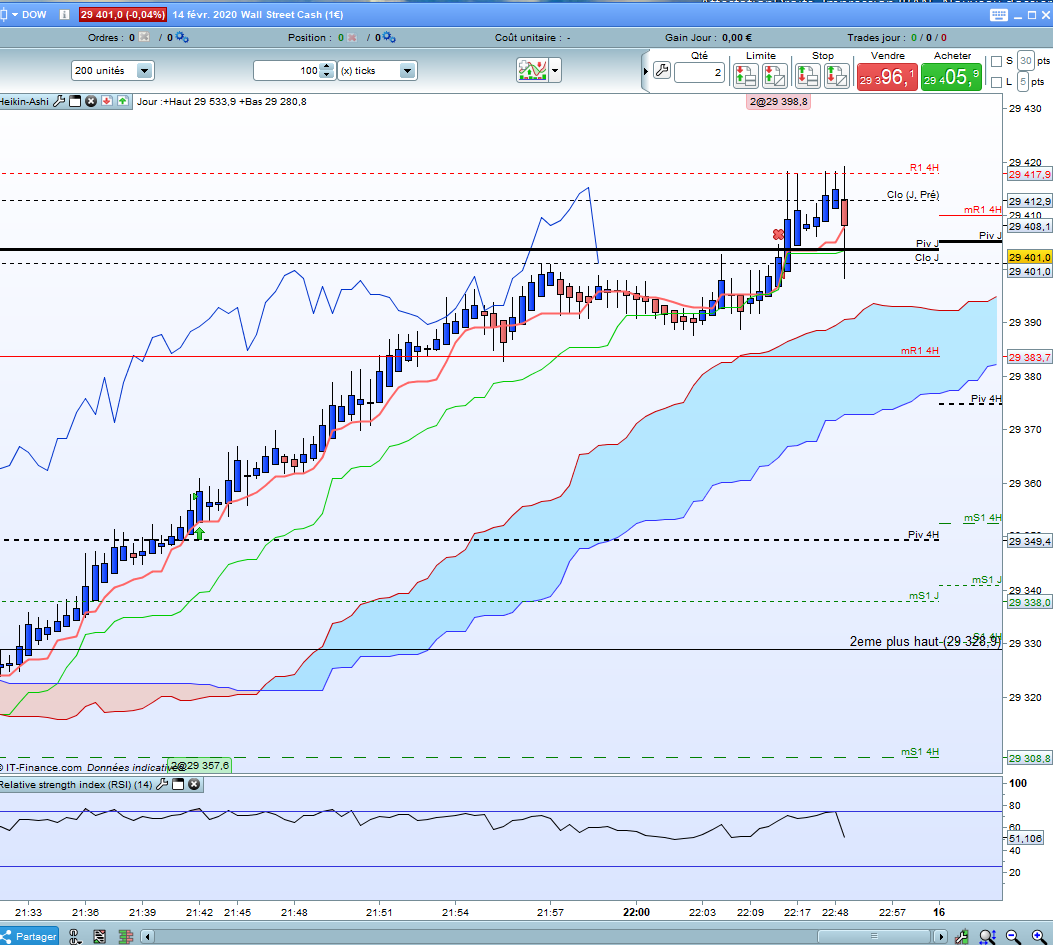Click the horizontal scrollbar thumb

point(874,936)
